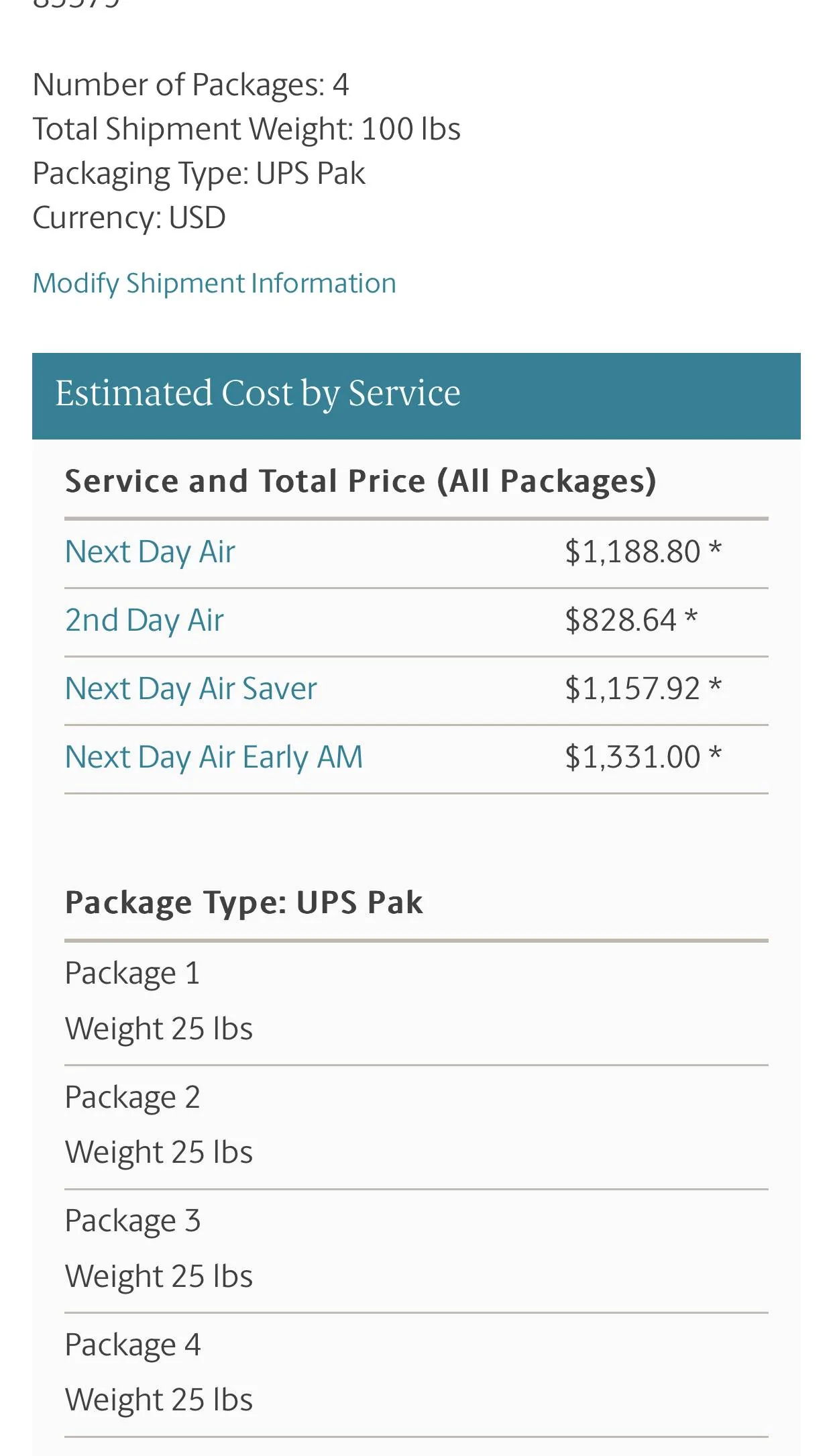Click Total Shipment Weight: 100 lbs text

(x=246, y=129)
